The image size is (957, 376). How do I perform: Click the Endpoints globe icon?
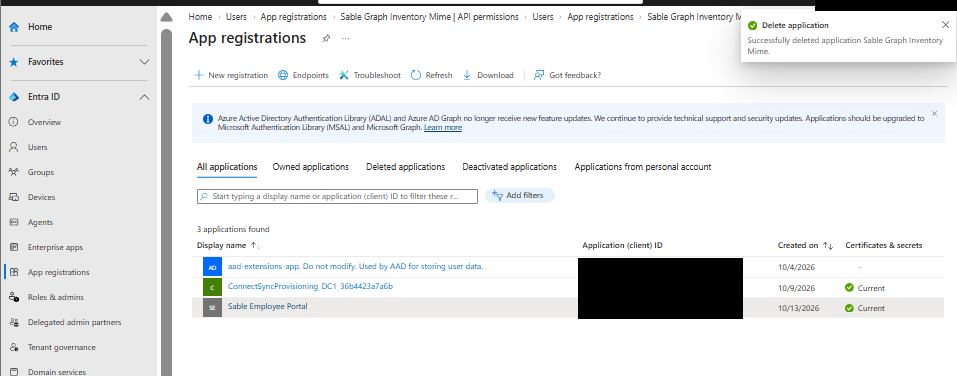(283, 75)
